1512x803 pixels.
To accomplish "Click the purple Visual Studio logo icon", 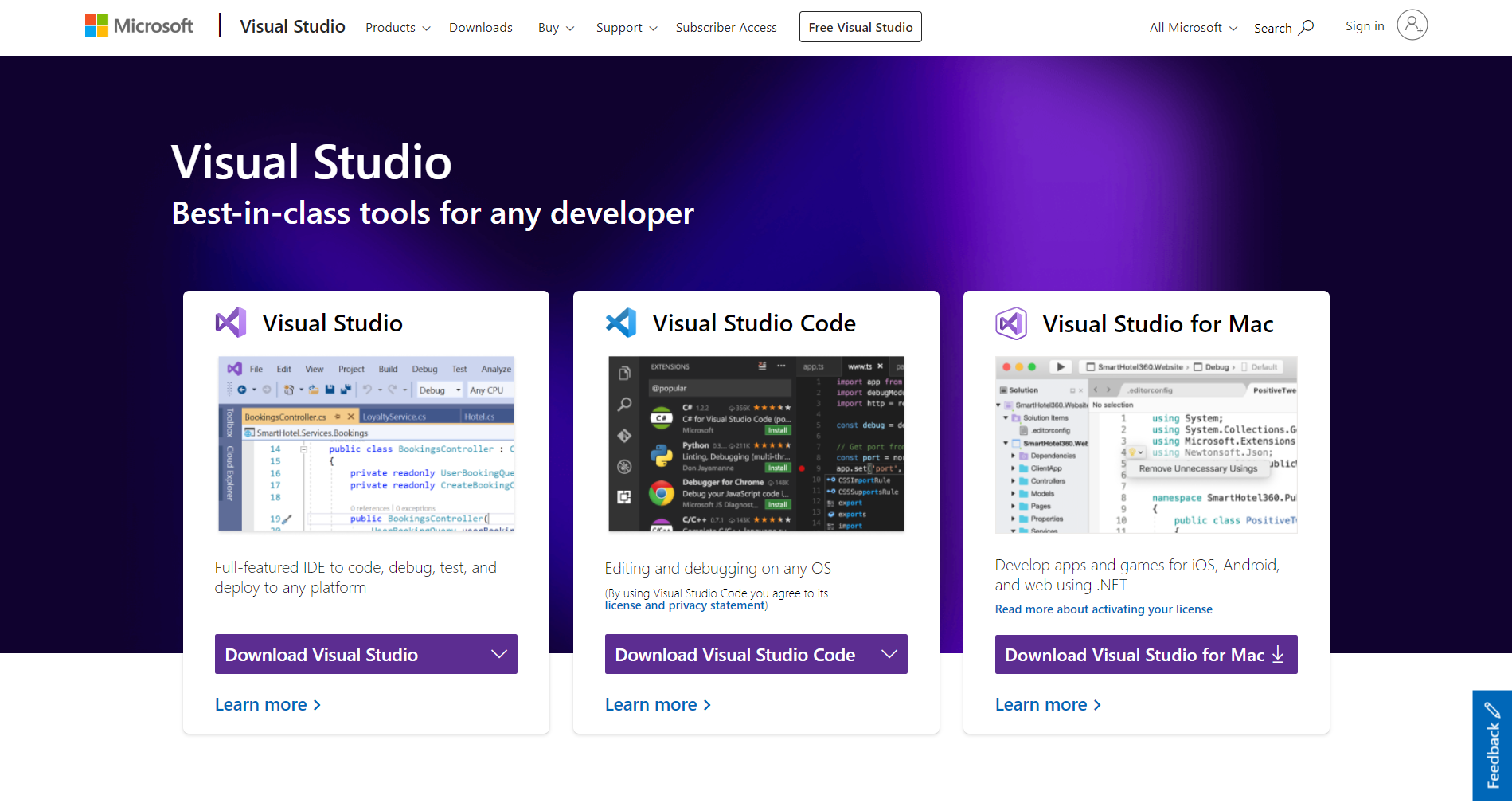I will pyautogui.click(x=231, y=323).
